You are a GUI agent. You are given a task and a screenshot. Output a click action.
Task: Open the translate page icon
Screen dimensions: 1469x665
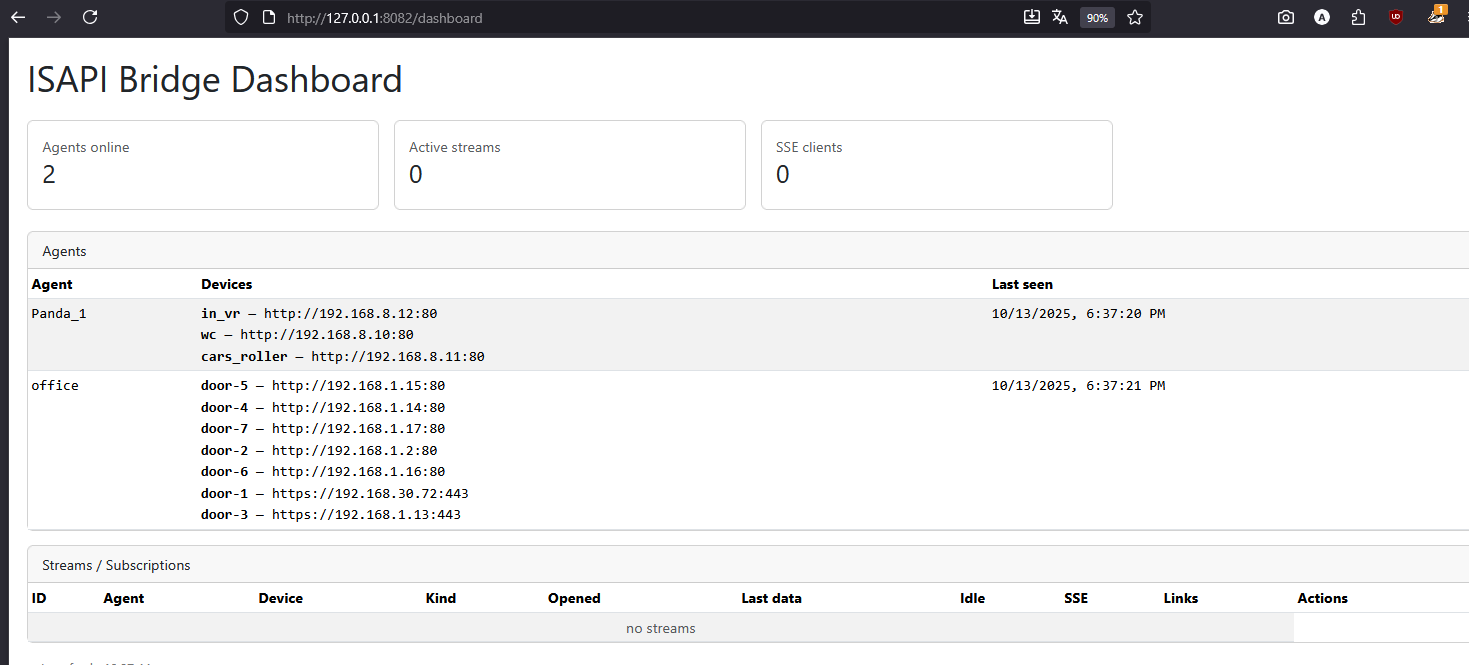tap(1060, 17)
